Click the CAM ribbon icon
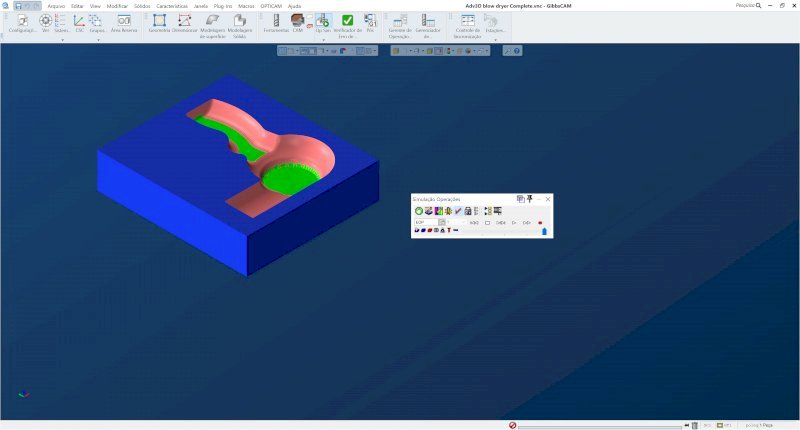The image size is (800, 430). [x=298, y=21]
